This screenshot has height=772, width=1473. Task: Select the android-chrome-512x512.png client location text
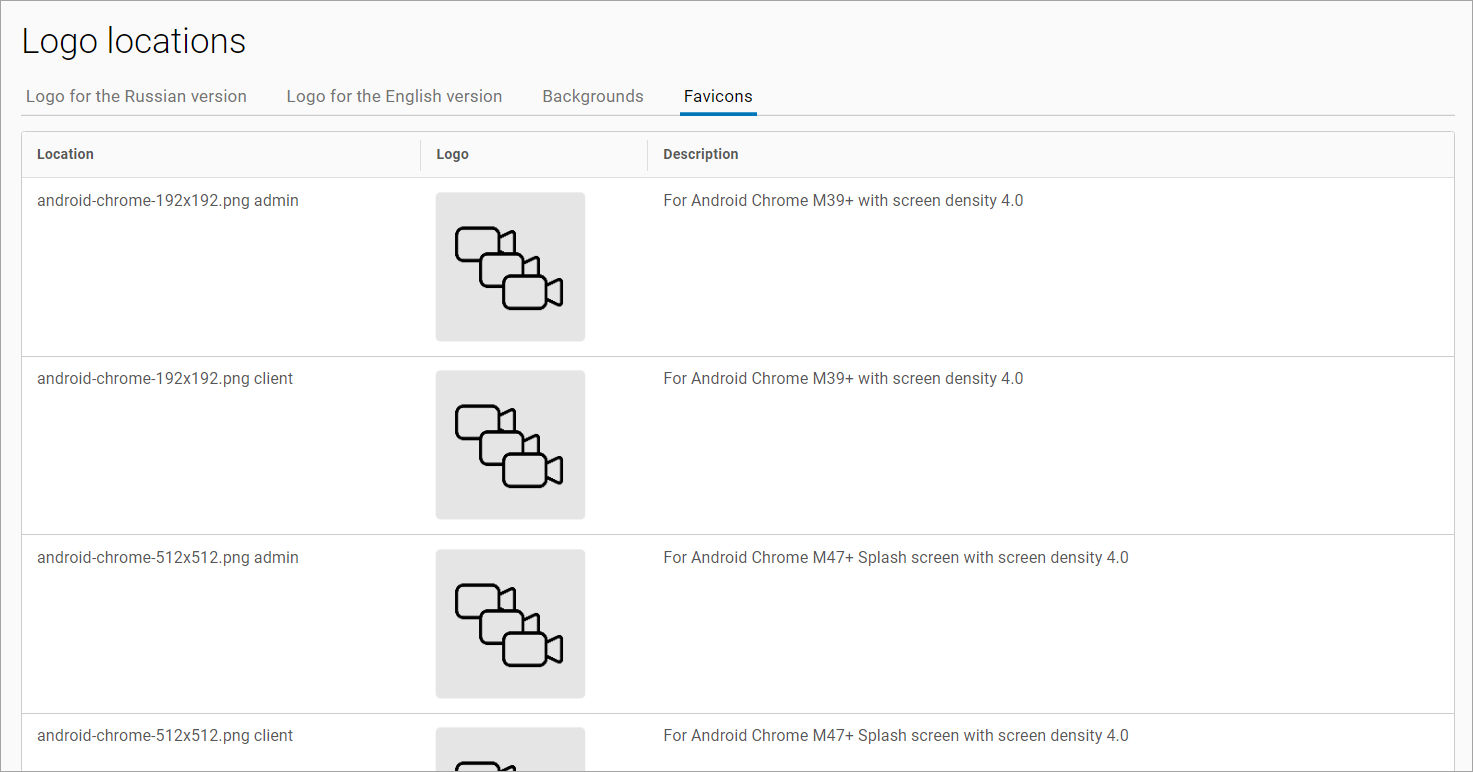(x=165, y=736)
